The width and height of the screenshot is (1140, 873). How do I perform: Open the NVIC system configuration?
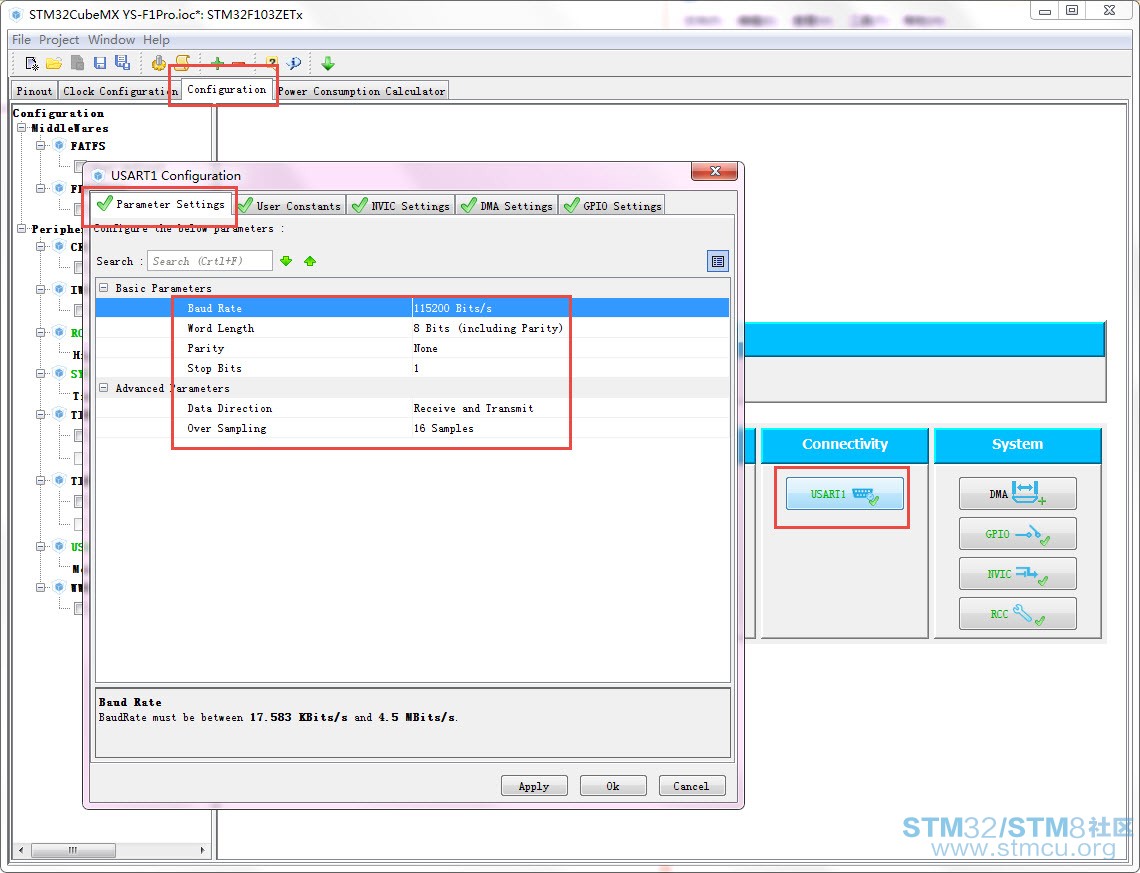(1017, 574)
